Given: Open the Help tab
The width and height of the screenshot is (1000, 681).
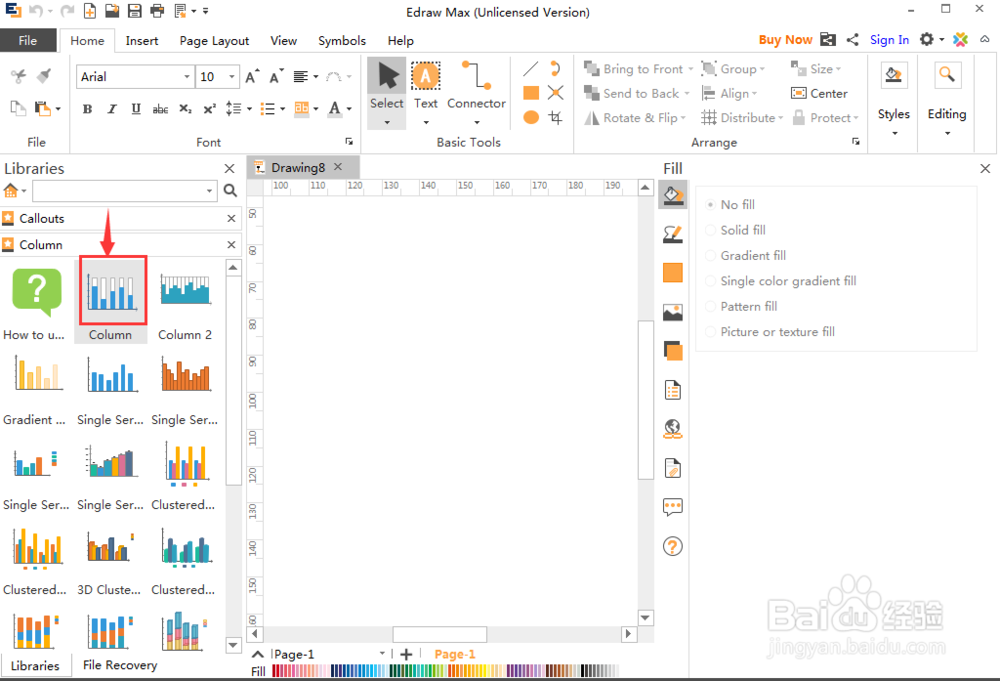Looking at the screenshot, I should tap(401, 41).
